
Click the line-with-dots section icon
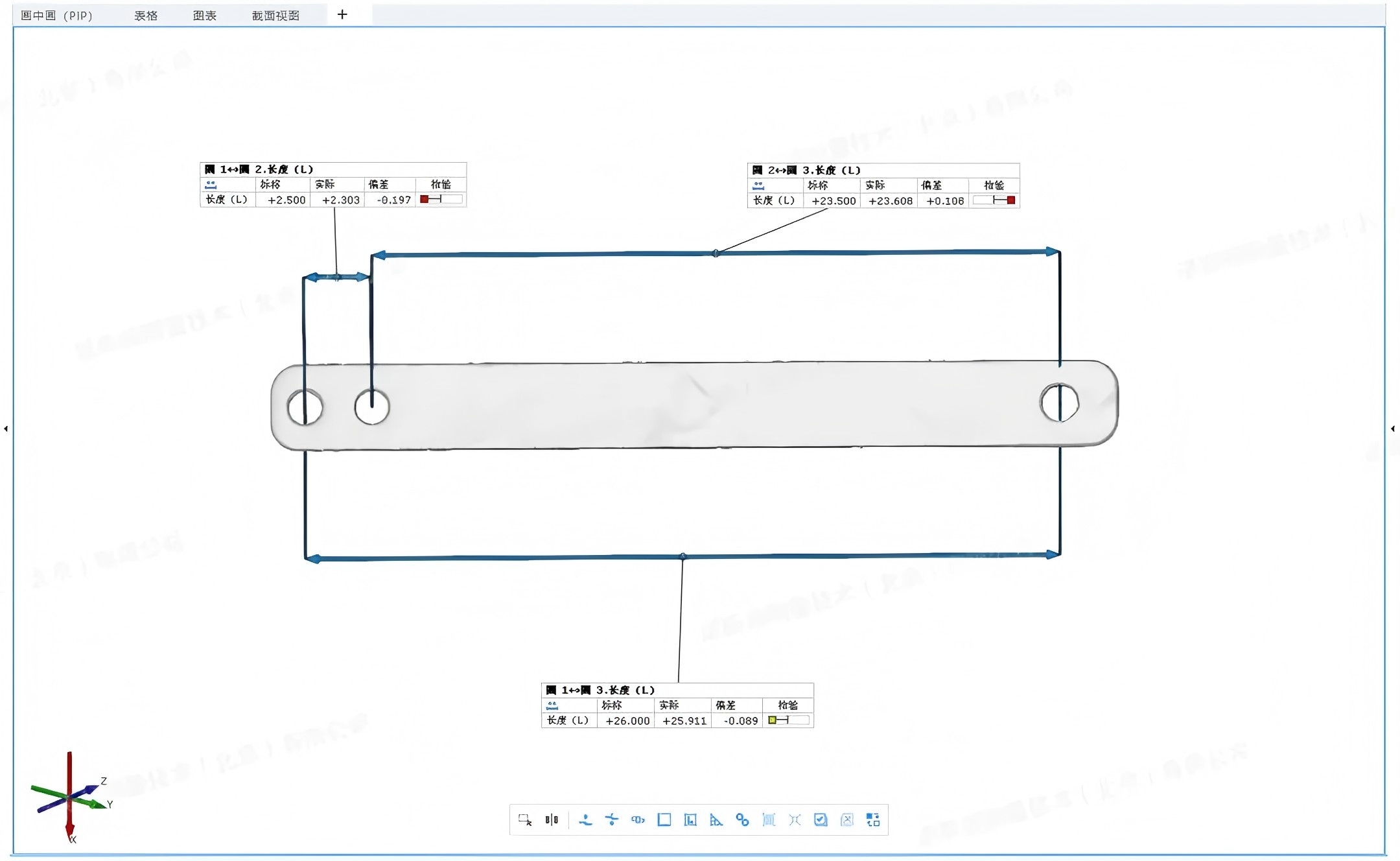click(612, 820)
